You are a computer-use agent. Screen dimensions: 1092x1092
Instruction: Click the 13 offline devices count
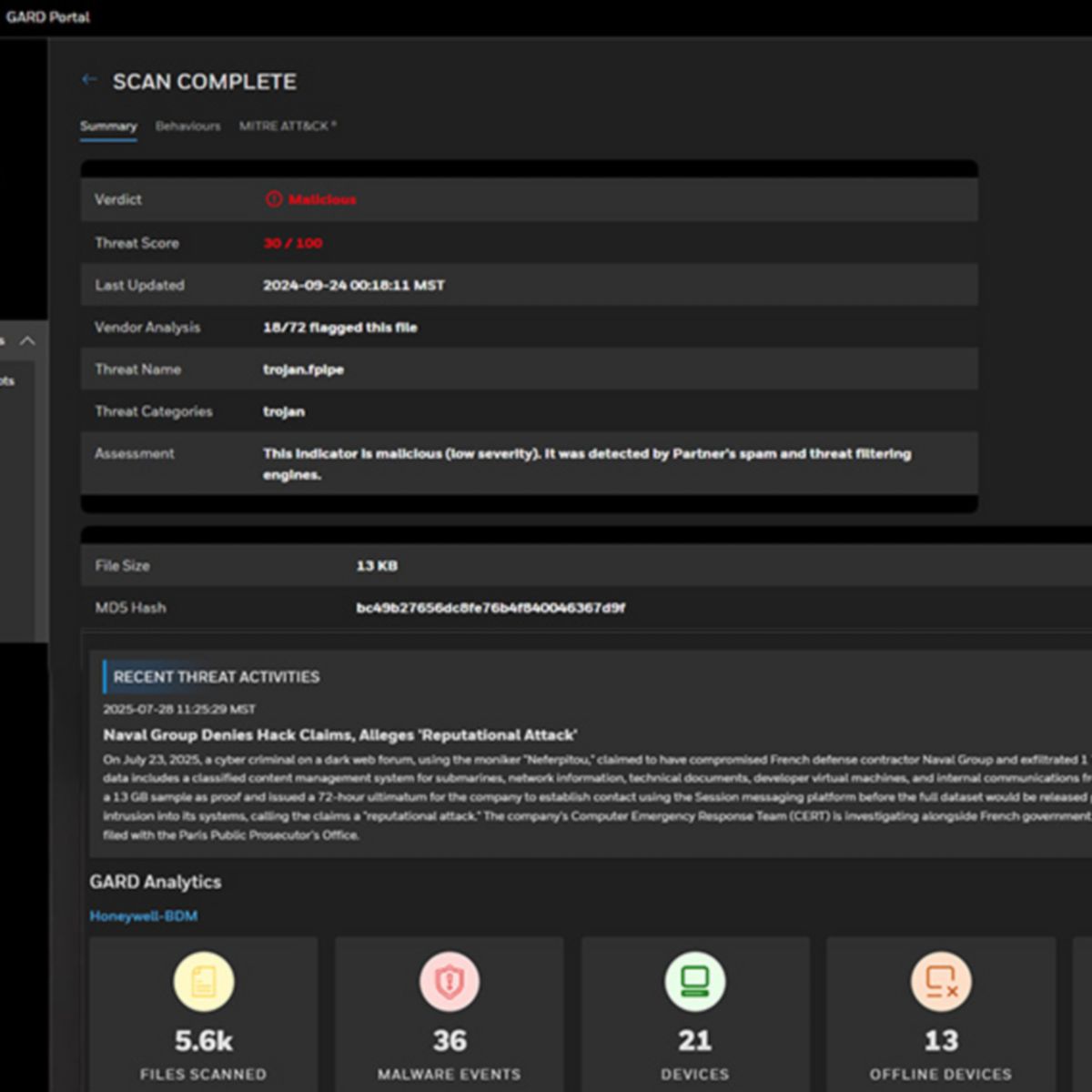(941, 1041)
